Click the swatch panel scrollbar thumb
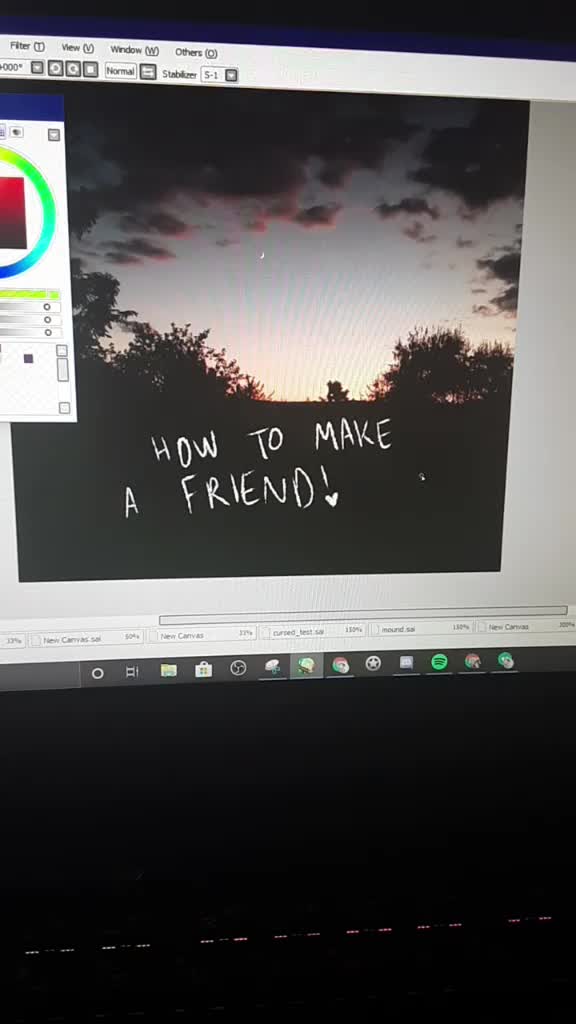 [63, 370]
